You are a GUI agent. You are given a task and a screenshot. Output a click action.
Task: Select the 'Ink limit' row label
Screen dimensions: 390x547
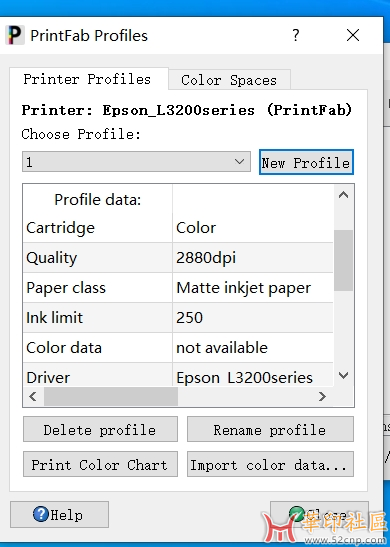pyautogui.click(x=98, y=318)
